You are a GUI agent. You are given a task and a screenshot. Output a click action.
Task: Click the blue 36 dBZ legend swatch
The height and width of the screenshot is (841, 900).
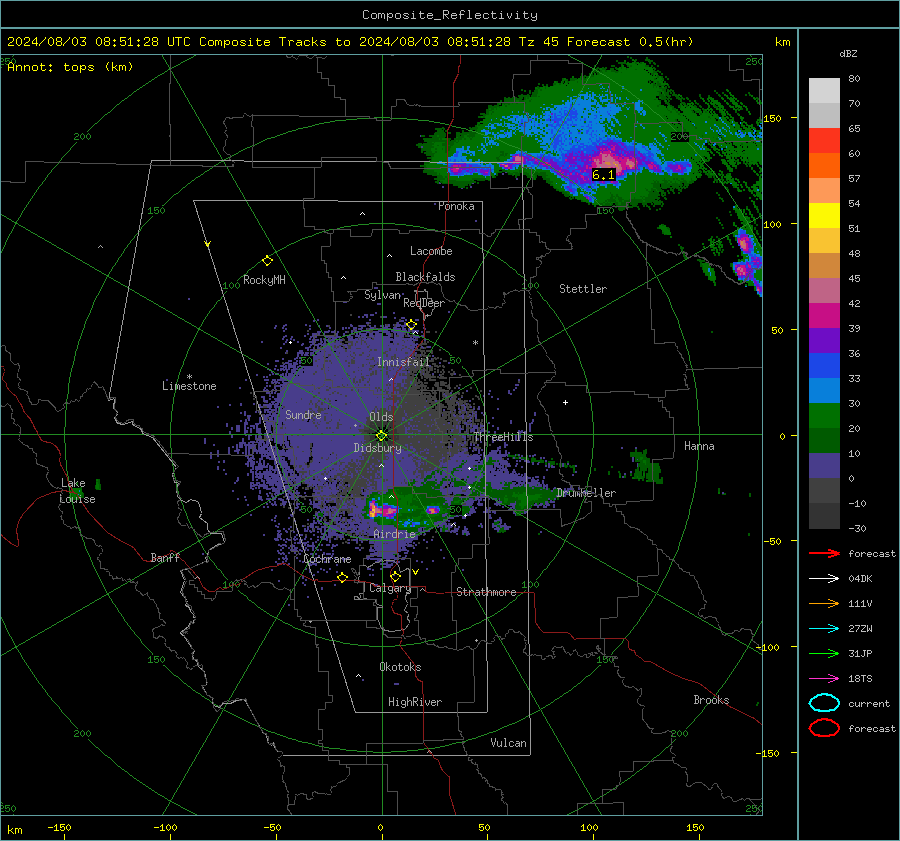click(824, 365)
